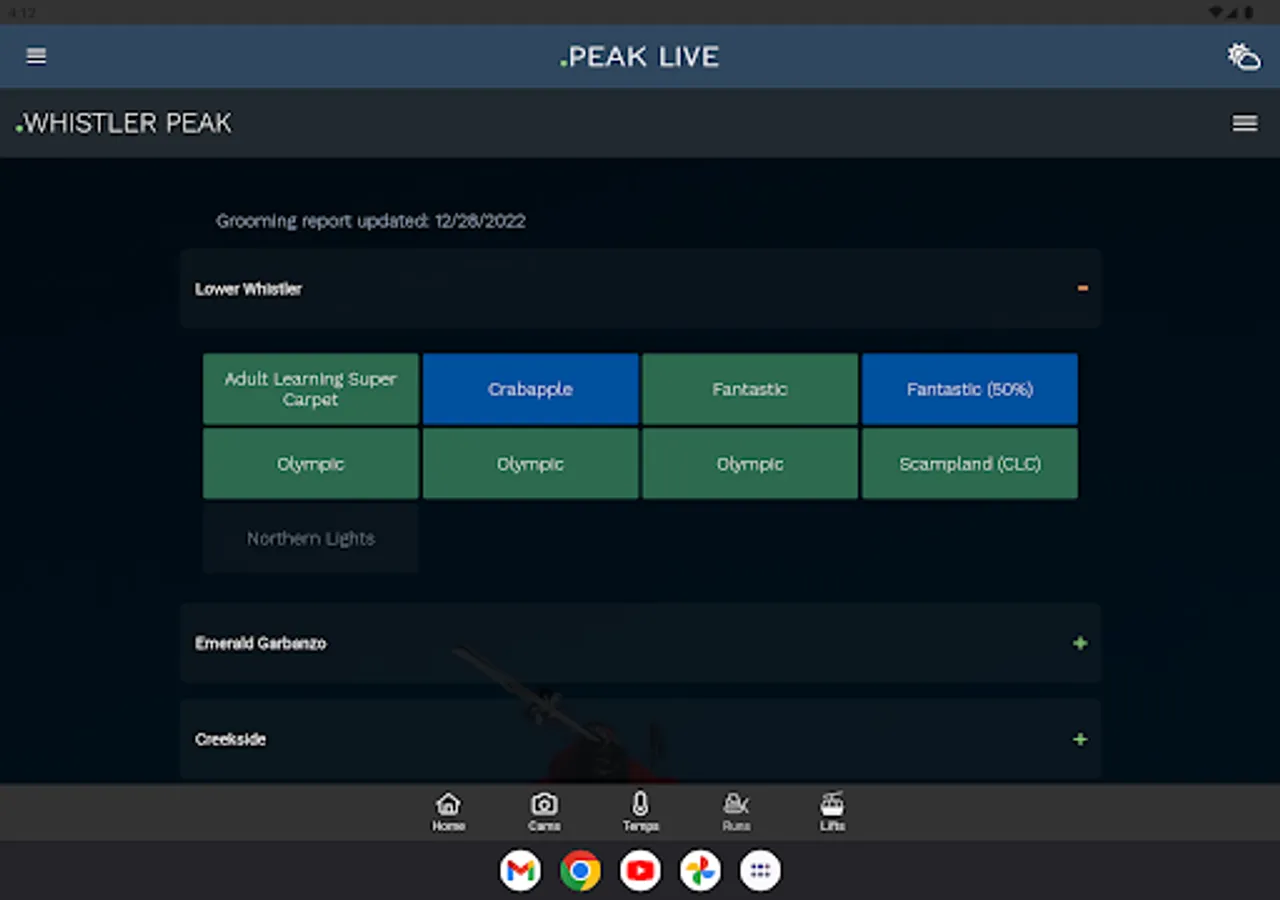
Task: Select the Scampland (CLC) tile
Action: 970,464
